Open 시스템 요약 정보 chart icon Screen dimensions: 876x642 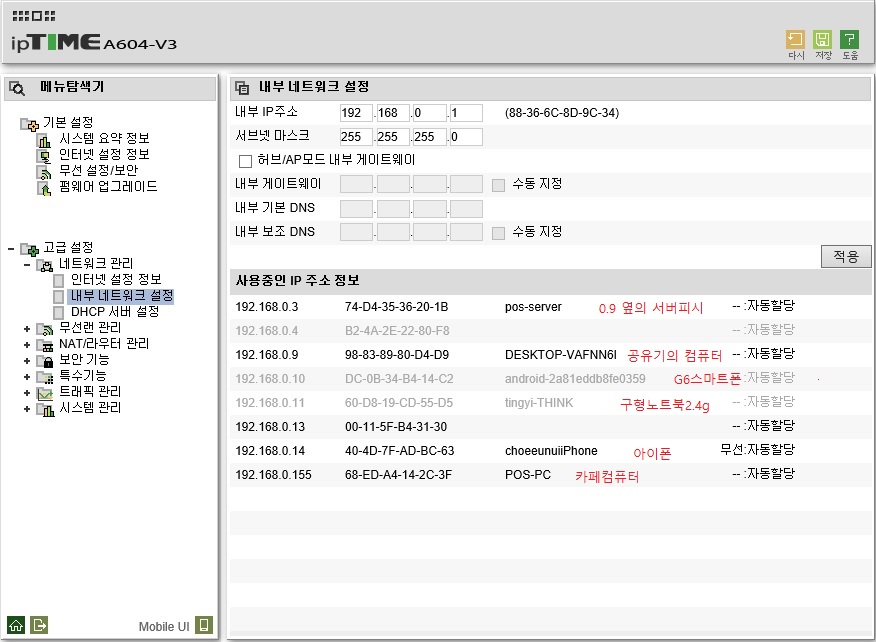[44, 139]
